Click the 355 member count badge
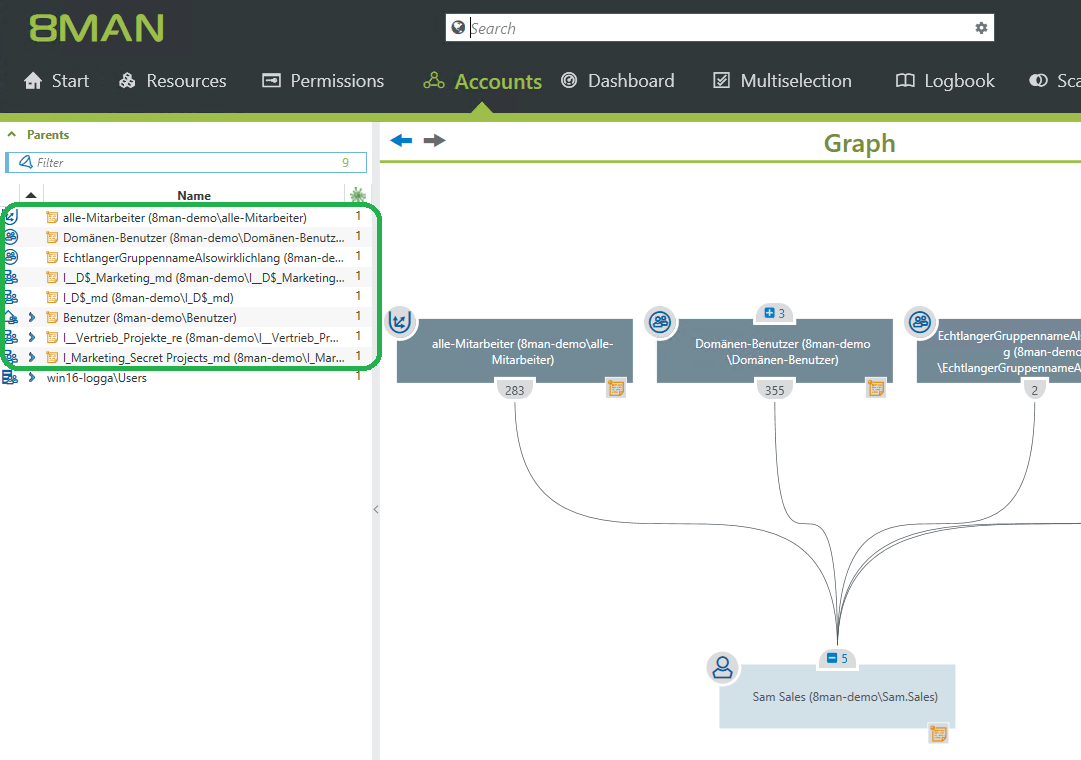This screenshot has height=760, width=1081. coord(774,390)
